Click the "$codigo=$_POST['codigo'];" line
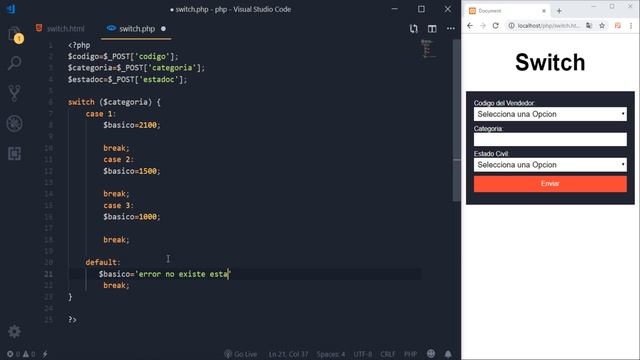This screenshot has width=640, height=360. tap(123, 56)
